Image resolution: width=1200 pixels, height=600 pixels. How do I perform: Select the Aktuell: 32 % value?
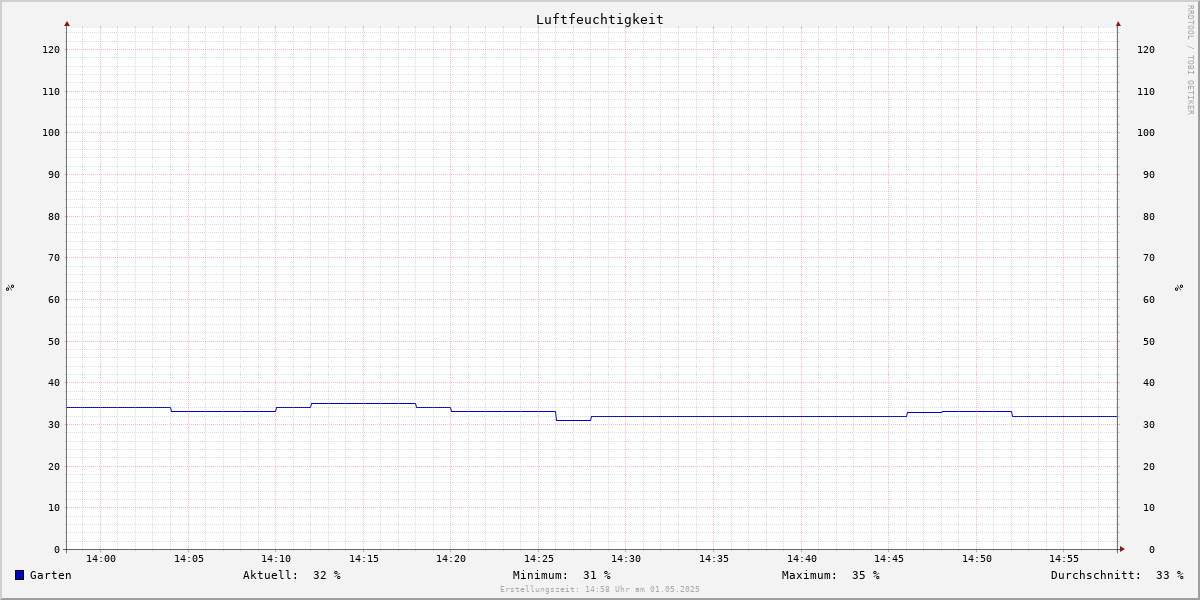(x=292, y=575)
